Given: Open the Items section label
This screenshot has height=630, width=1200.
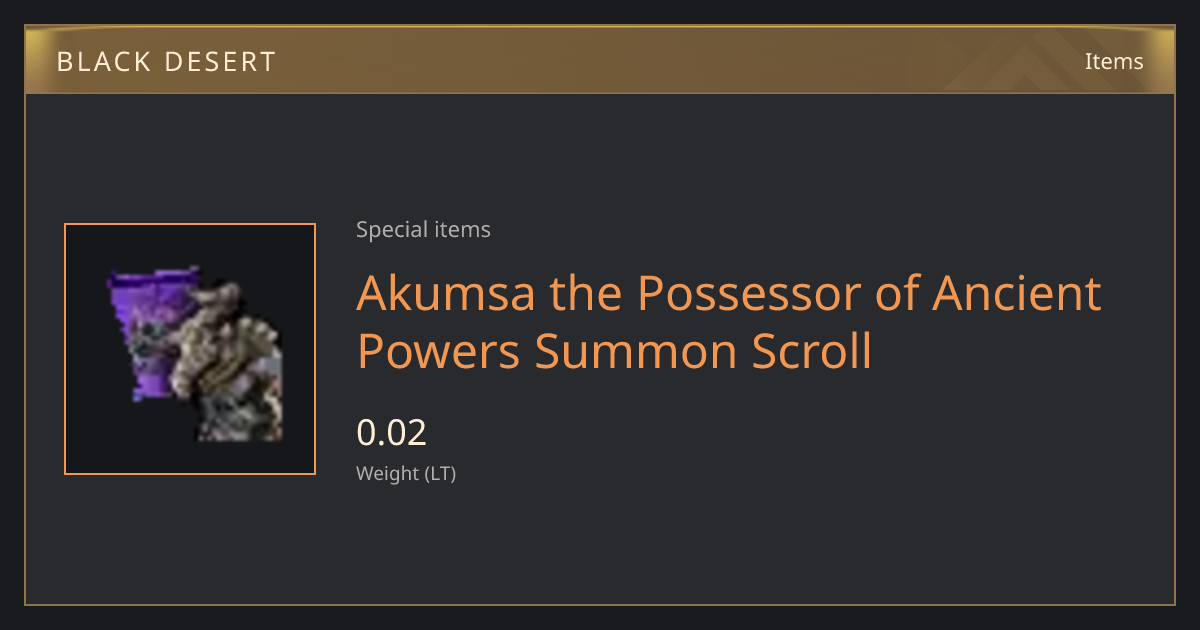Looking at the screenshot, I should (1114, 61).
